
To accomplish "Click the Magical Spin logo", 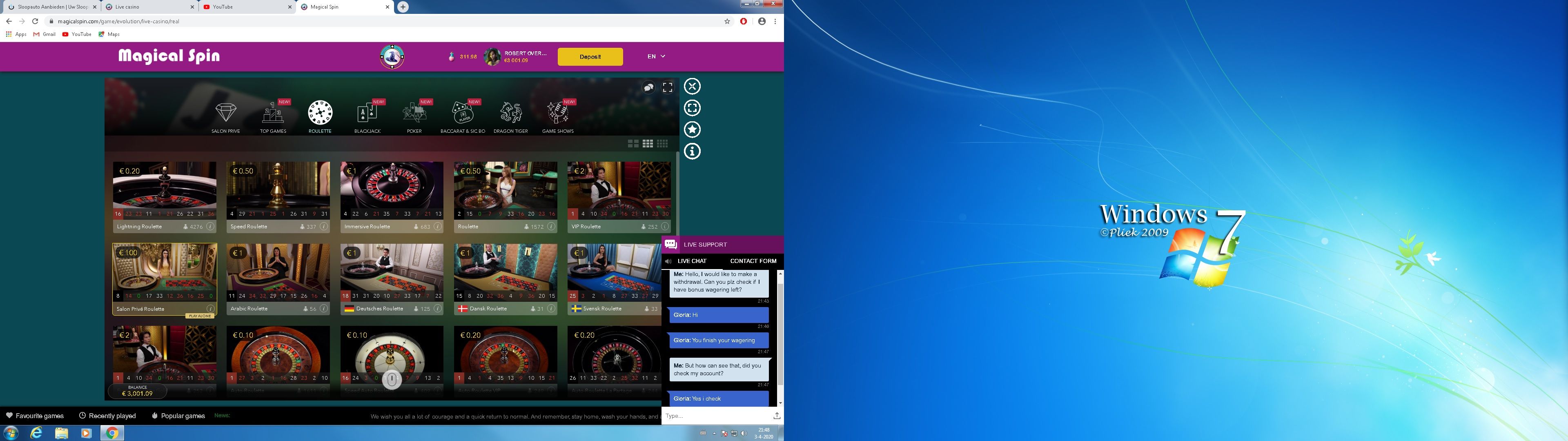I will (169, 56).
